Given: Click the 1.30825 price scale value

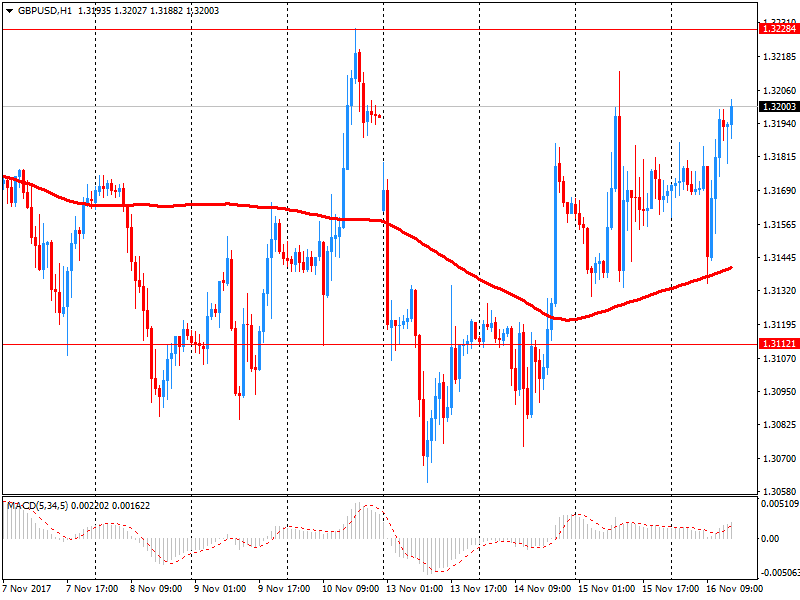Looking at the screenshot, I should click(780, 424).
